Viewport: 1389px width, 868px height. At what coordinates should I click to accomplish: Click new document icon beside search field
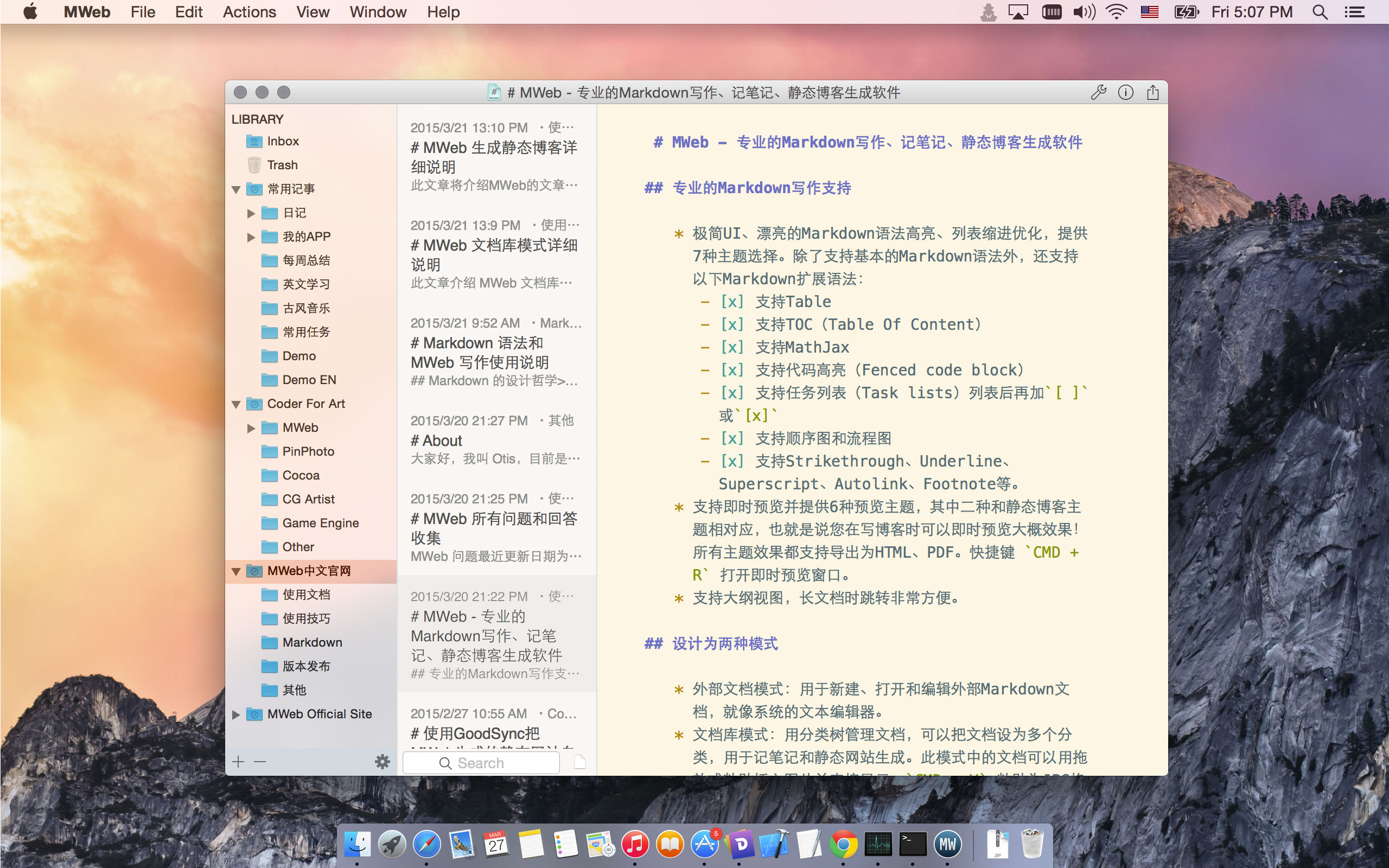tap(579, 762)
